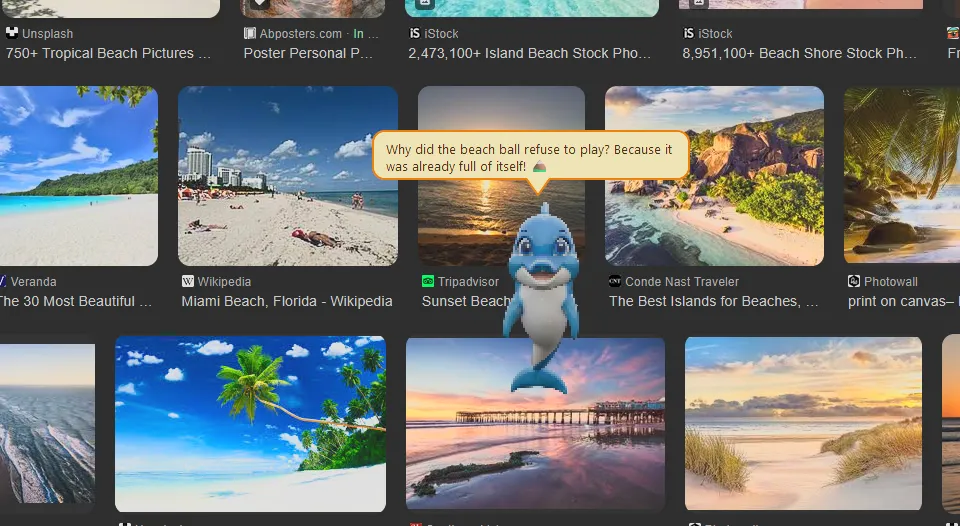Image resolution: width=960 pixels, height=526 pixels.
Task: Click the 'Veranda' source name
Action: [34, 282]
